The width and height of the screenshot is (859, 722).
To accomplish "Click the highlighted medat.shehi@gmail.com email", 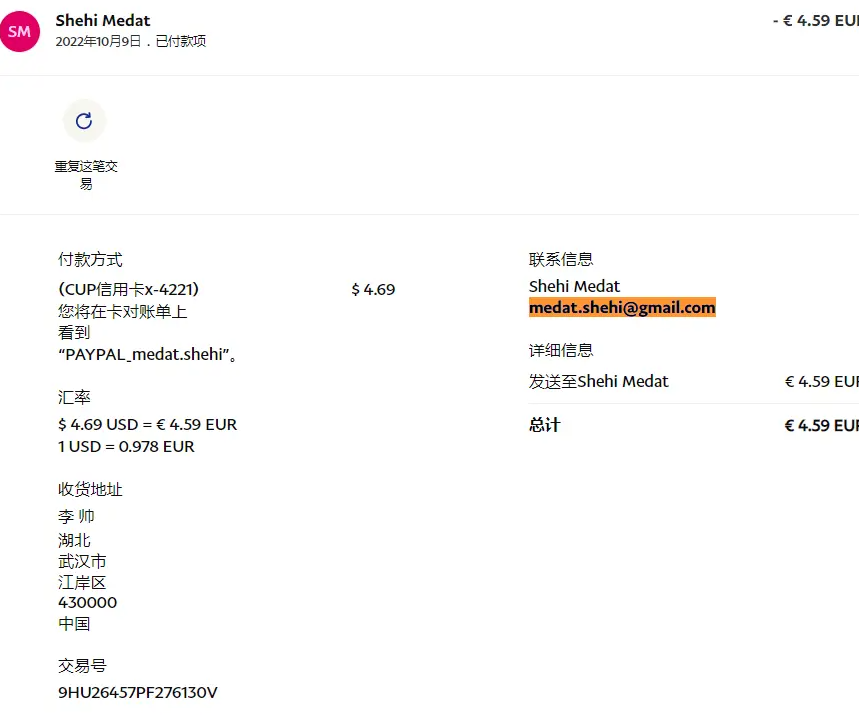I will tap(622, 308).
